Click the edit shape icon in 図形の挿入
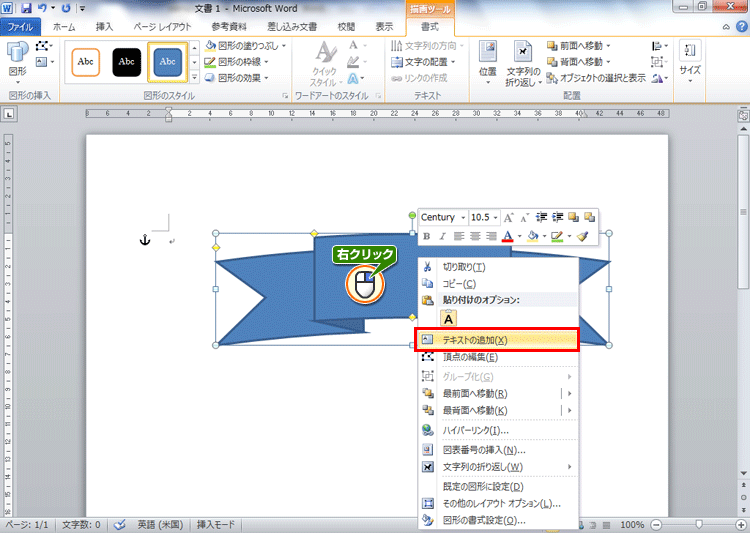 click(x=44, y=46)
